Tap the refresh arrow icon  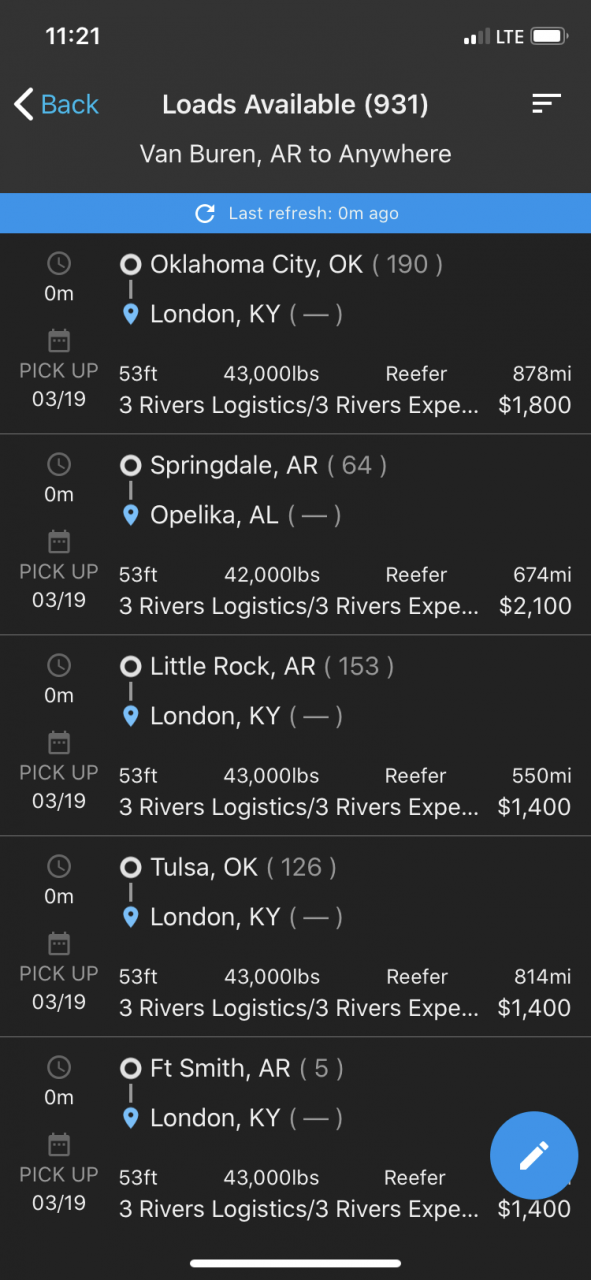(205, 213)
